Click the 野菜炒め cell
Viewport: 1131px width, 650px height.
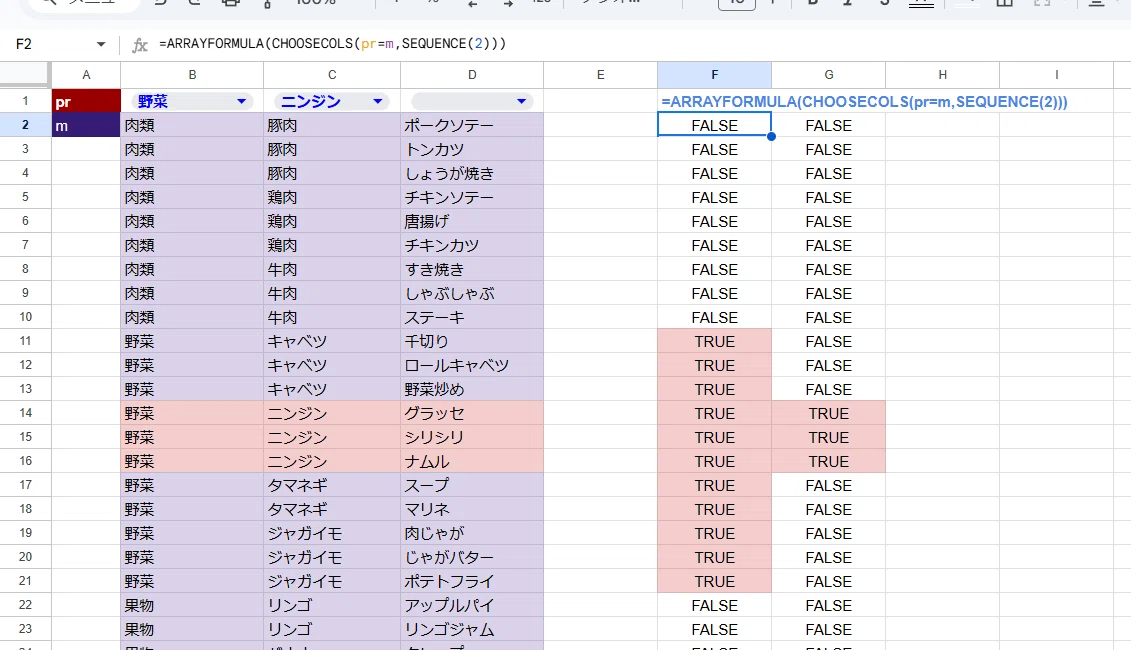pos(472,390)
